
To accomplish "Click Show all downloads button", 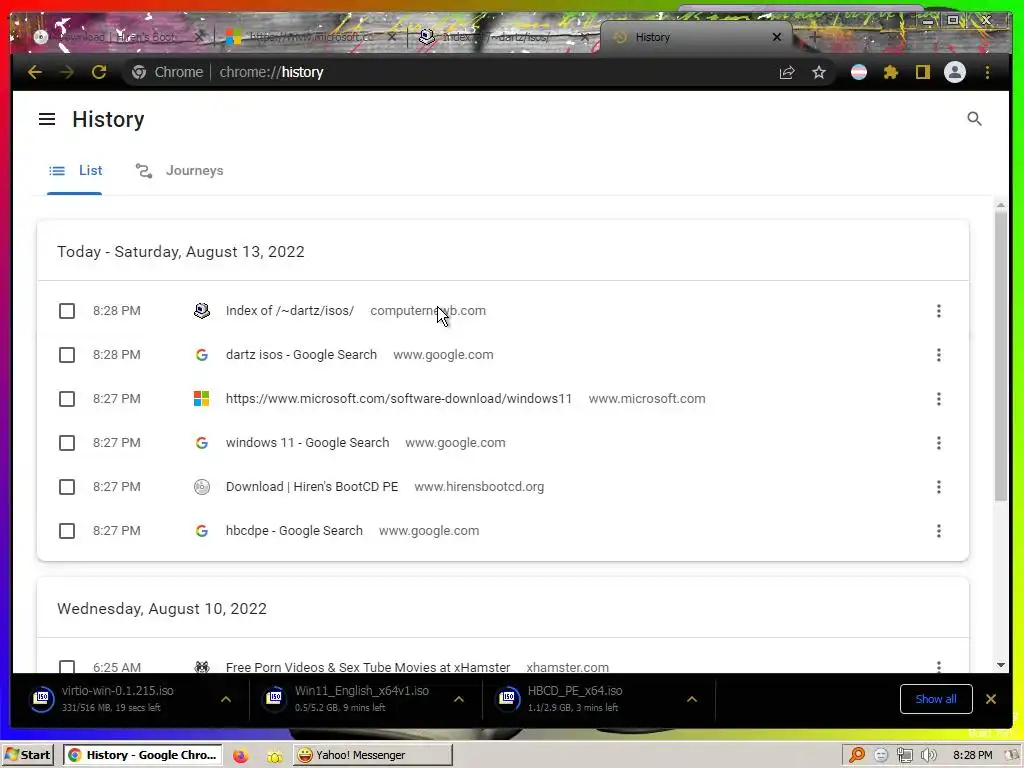I will point(936,699).
